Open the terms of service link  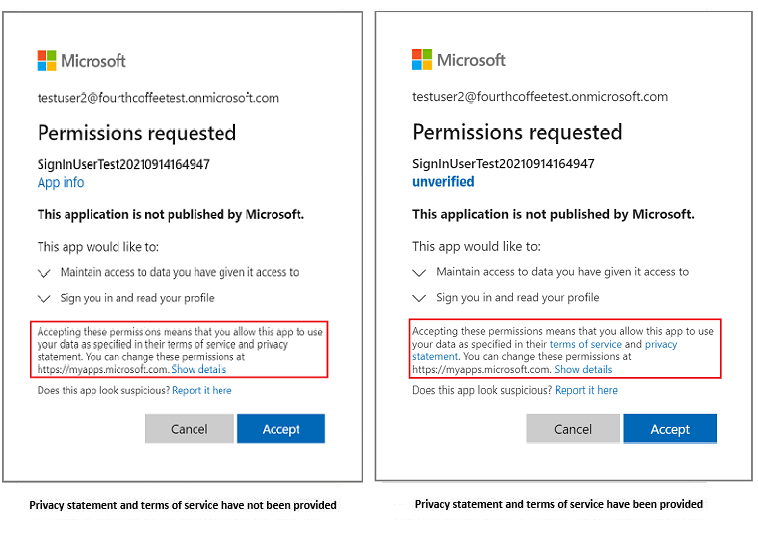coord(585,344)
